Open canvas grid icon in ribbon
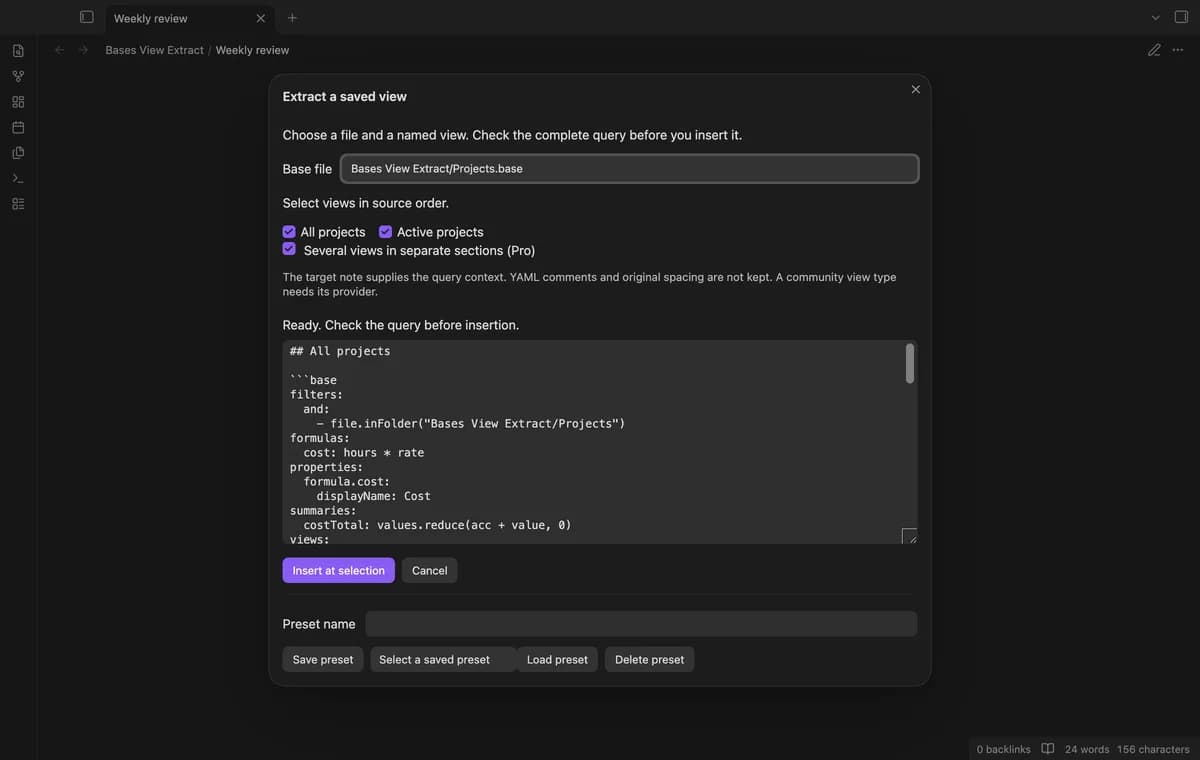1200x760 pixels. (x=18, y=102)
